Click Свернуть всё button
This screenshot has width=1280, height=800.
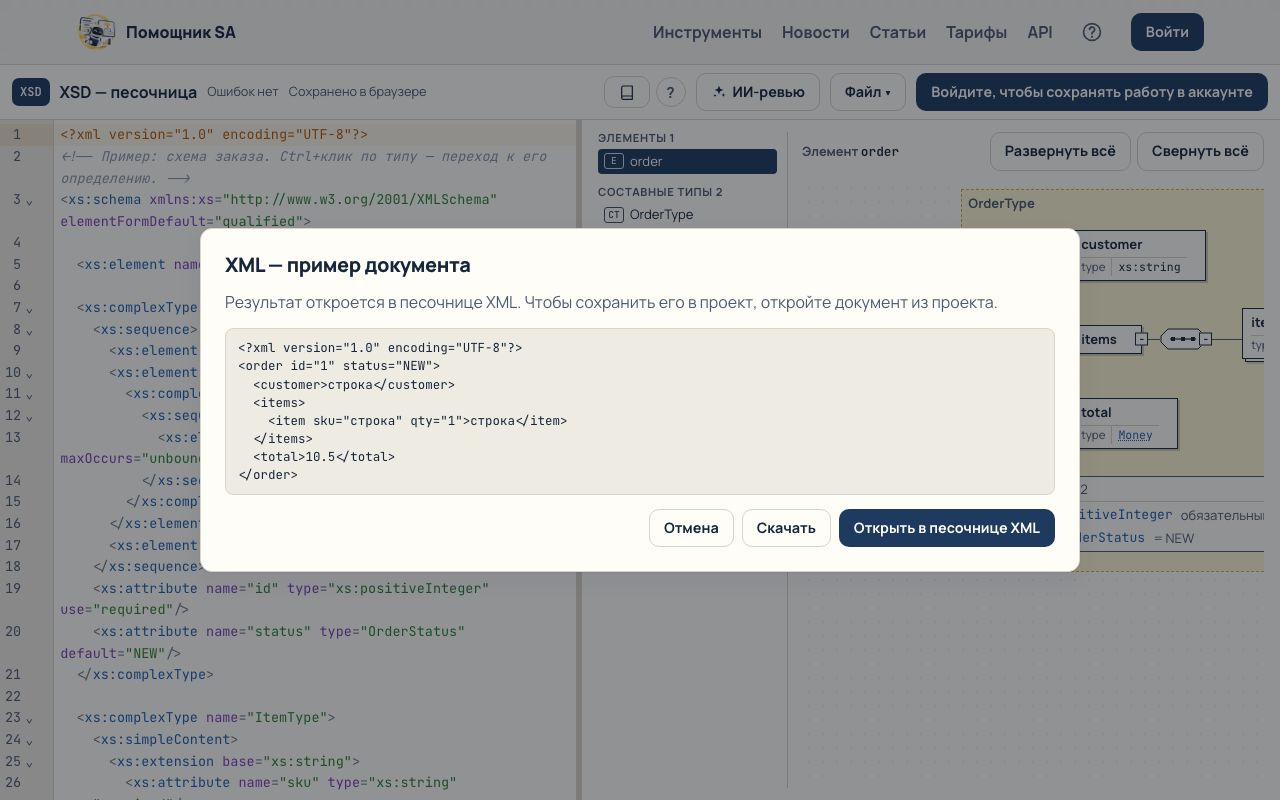(1200, 152)
